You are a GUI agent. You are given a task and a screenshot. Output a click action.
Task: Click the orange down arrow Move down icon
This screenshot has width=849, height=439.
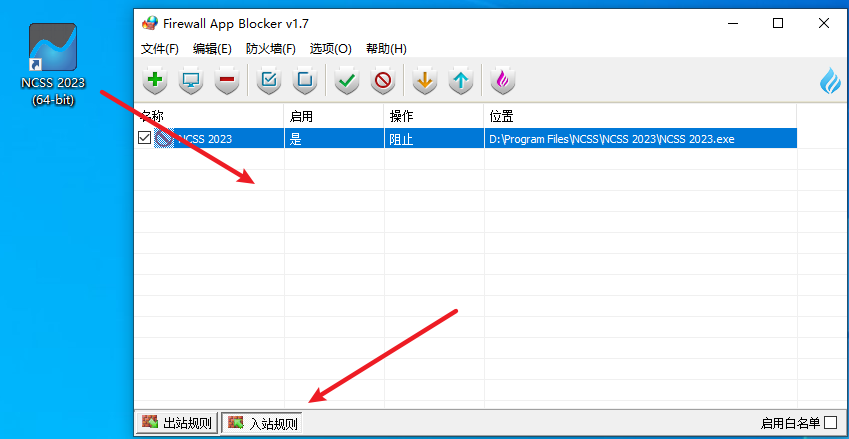click(424, 80)
